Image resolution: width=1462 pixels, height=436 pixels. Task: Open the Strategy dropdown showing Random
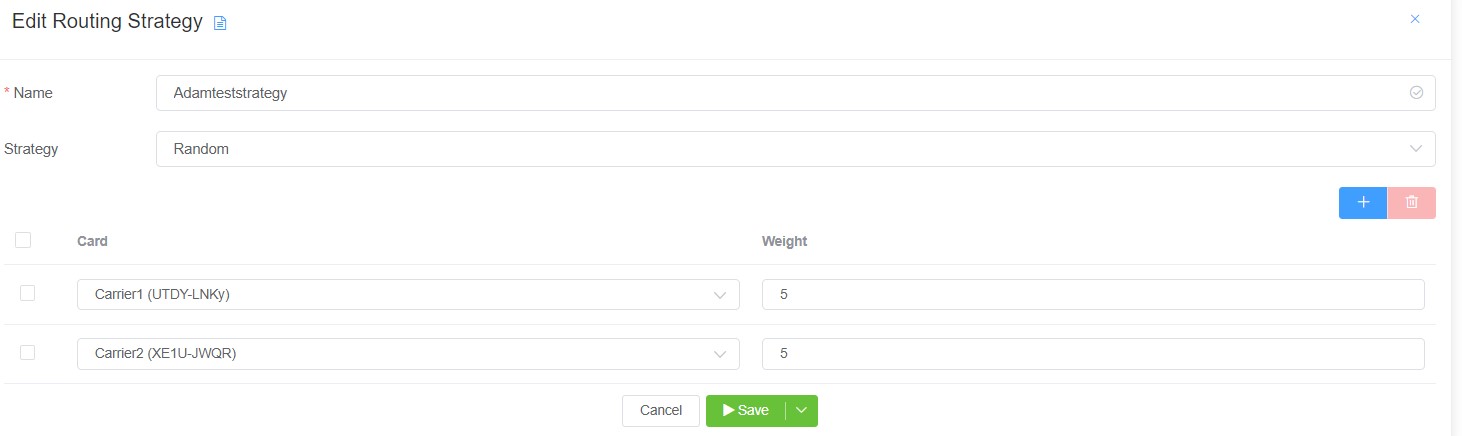tap(795, 149)
